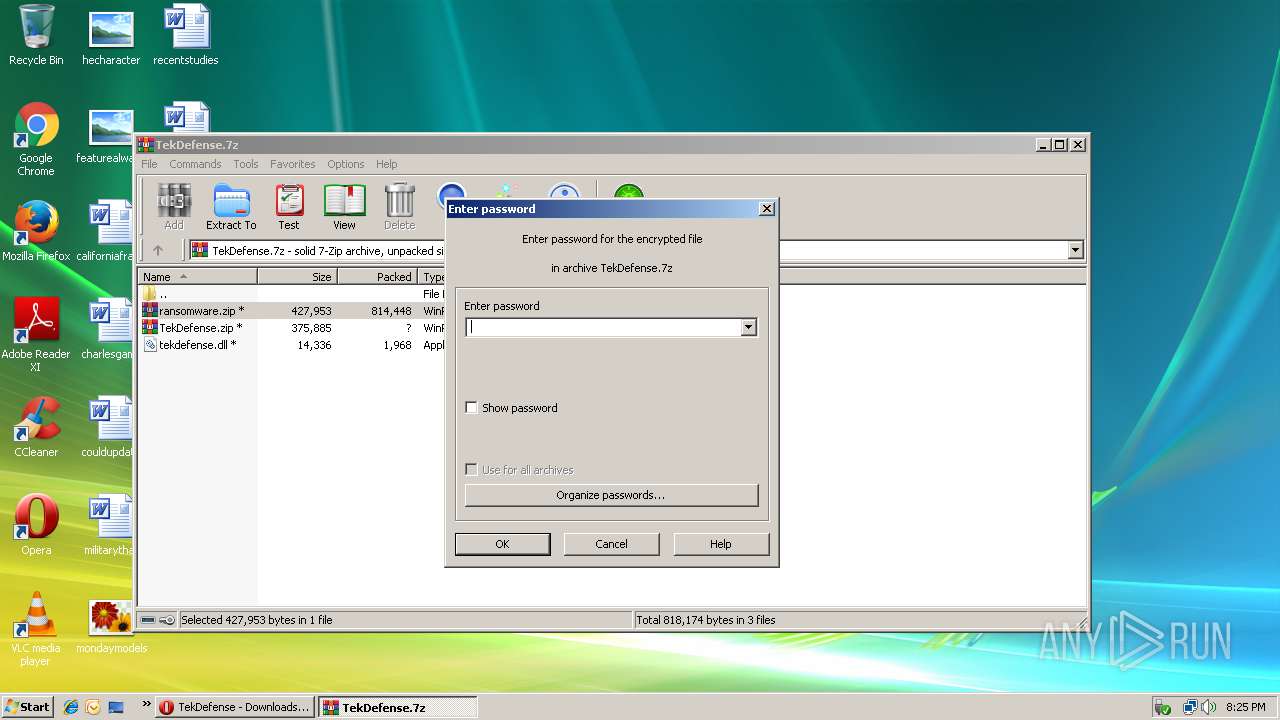Open Adobe Reader XI desktop shortcut
1280x720 pixels.
[x=36, y=335]
